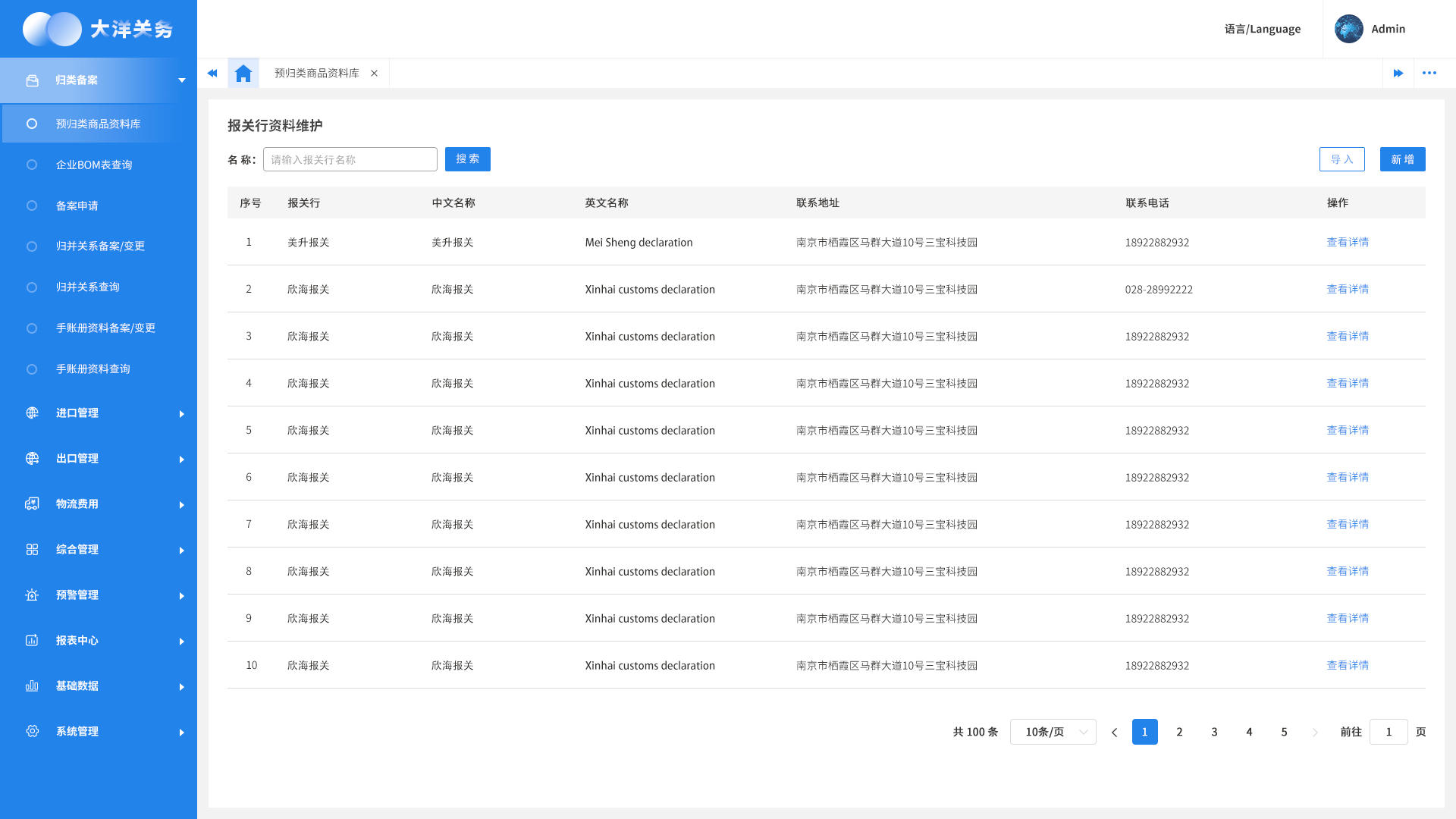Expand the 物流费用 submenu arrow
Viewport: 1456px width, 819px height.
[182, 505]
